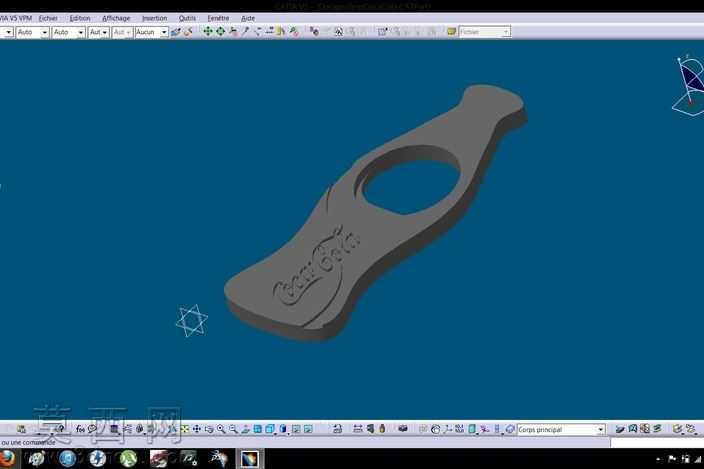This screenshot has height=469, width=704.
Task: Click the network signal tray icon
Action: tap(697, 459)
